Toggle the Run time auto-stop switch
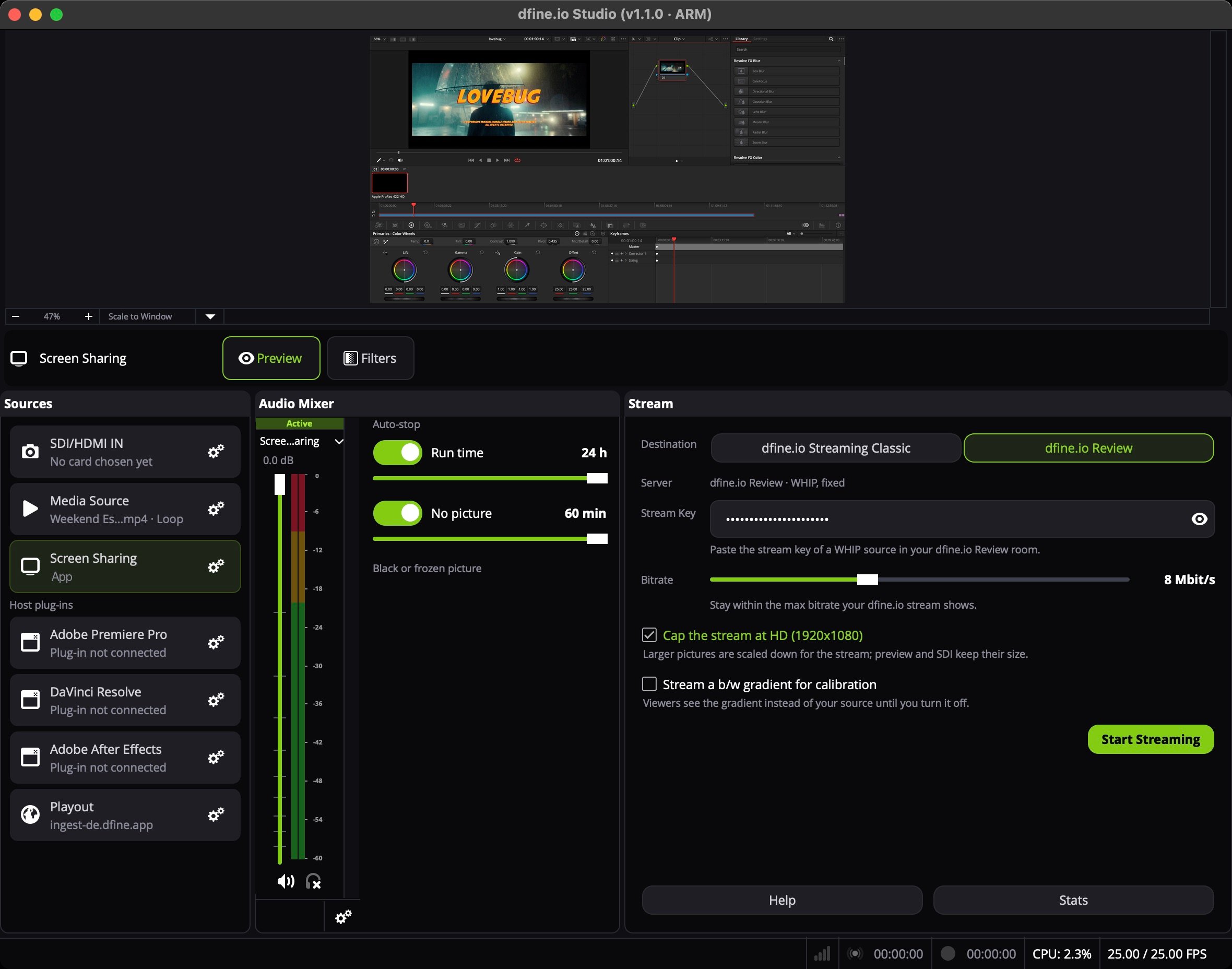Screen dimensions: 1232x969 coord(397,453)
